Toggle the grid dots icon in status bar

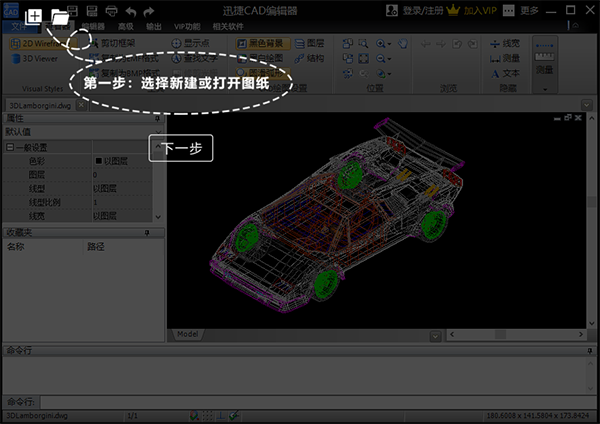(x=208, y=415)
